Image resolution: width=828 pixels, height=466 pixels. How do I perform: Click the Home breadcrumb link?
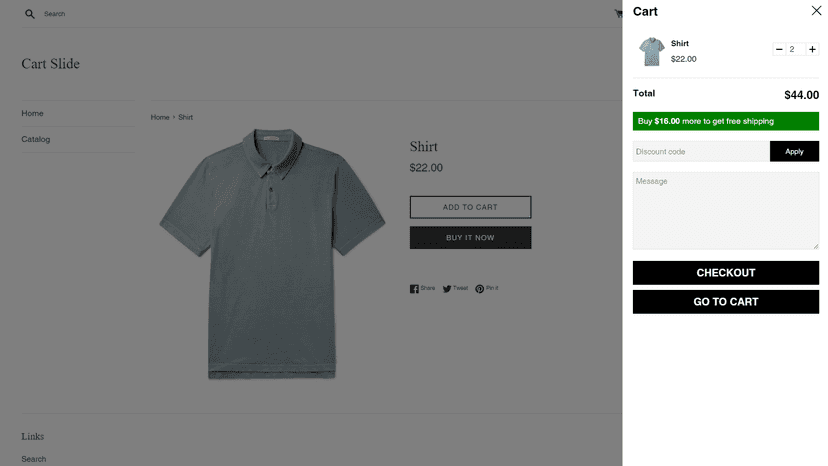pyautogui.click(x=159, y=117)
